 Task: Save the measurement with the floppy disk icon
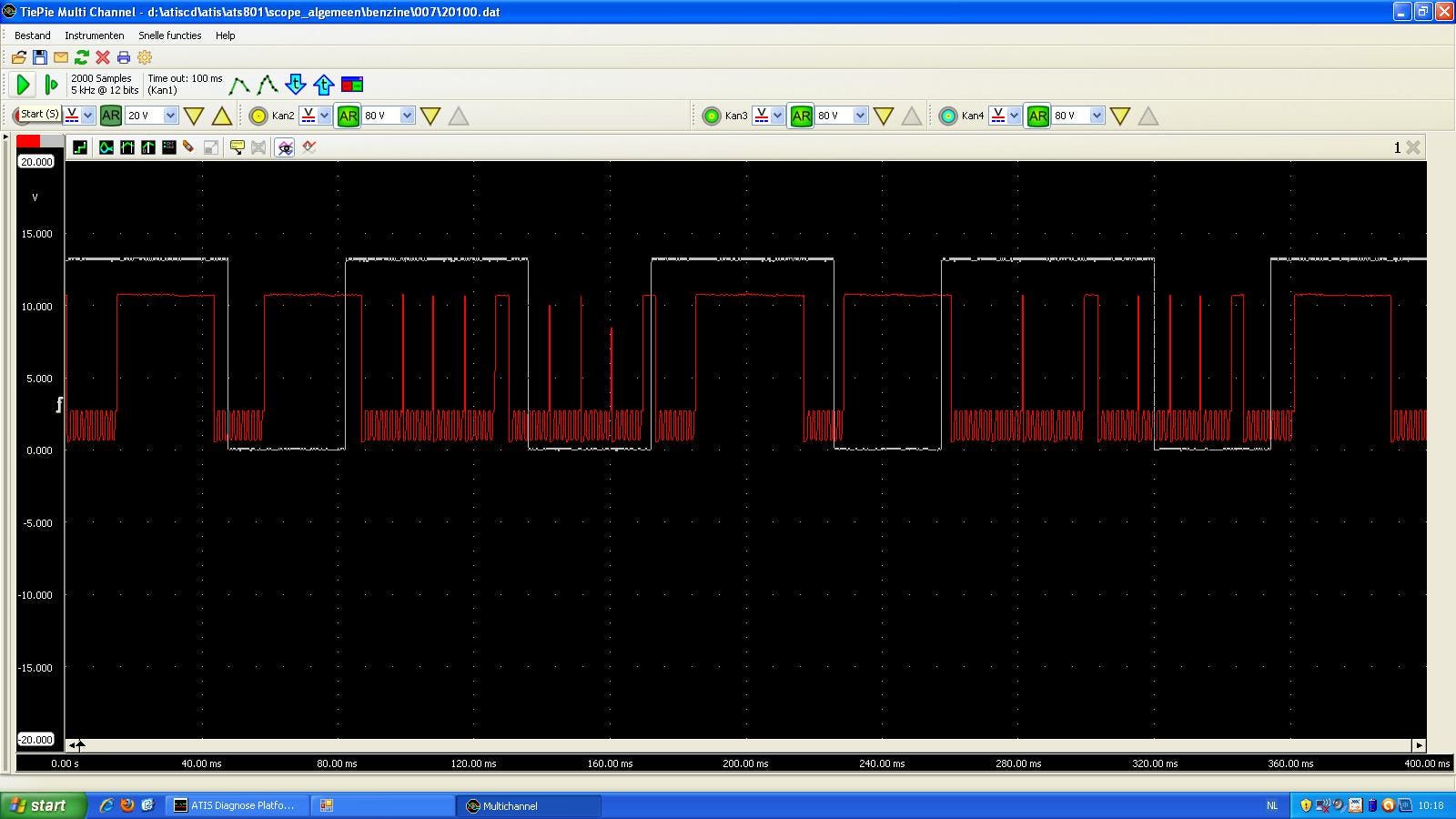40,57
